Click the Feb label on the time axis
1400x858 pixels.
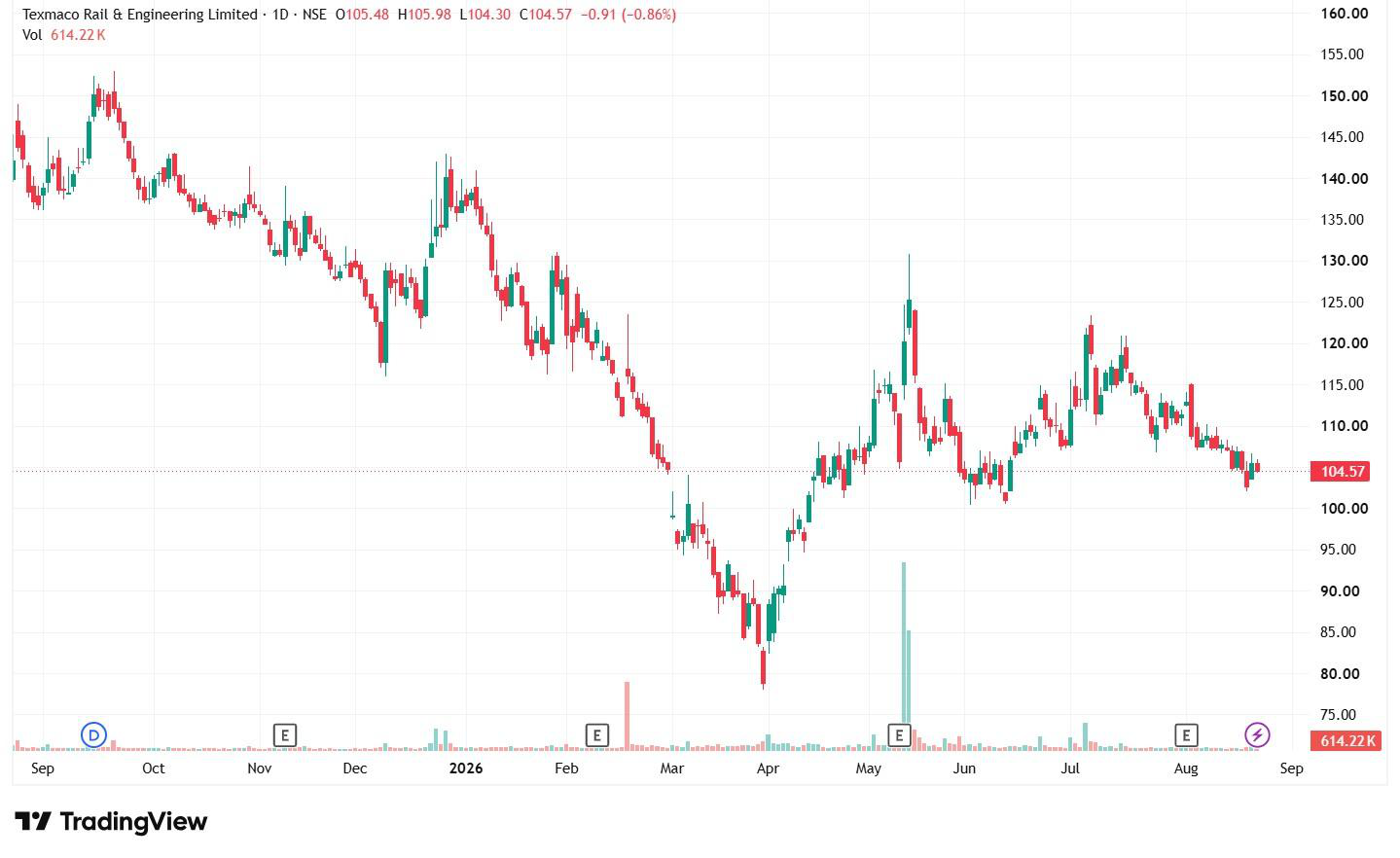tap(566, 769)
